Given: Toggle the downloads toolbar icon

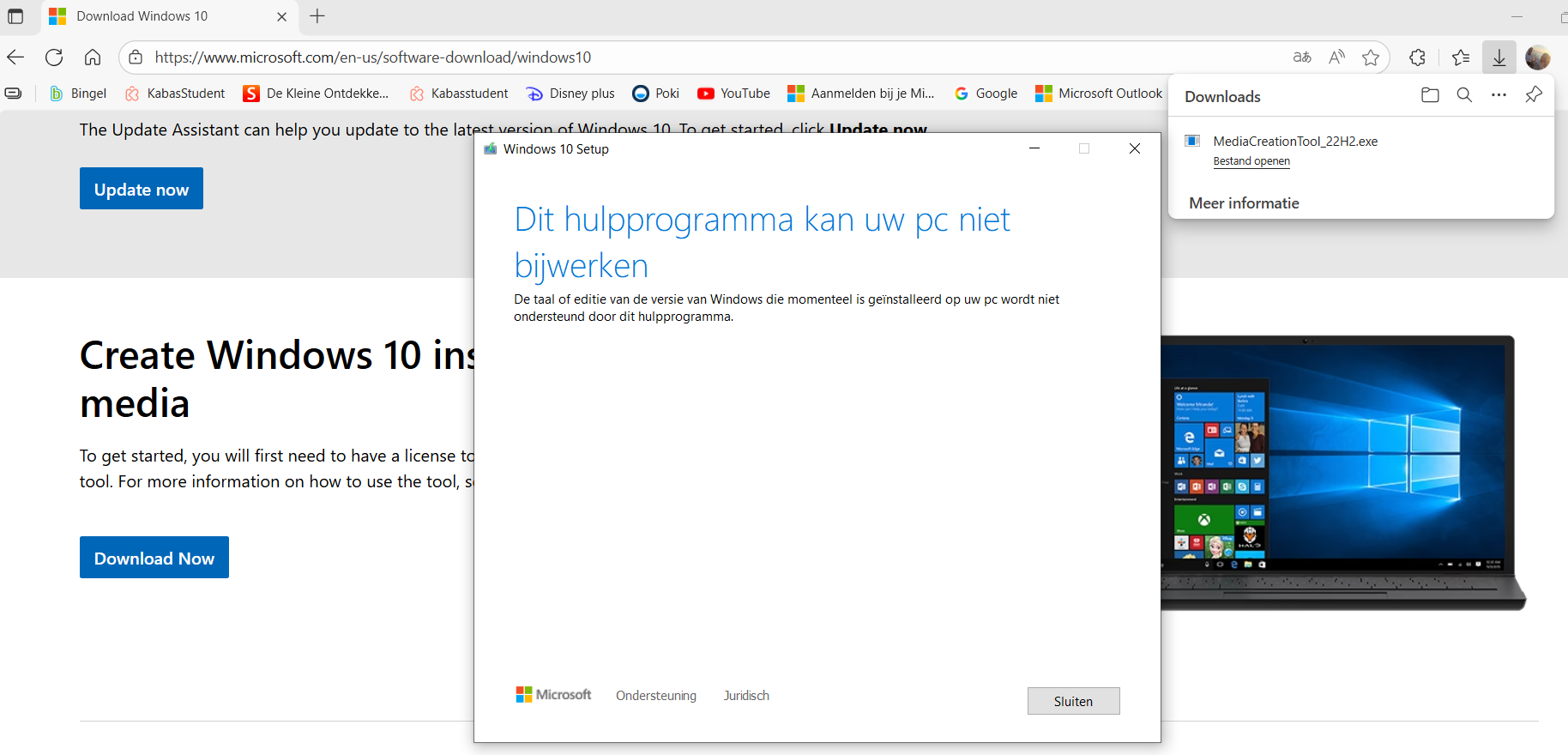Looking at the screenshot, I should pyautogui.click(x=1499, y=57).
